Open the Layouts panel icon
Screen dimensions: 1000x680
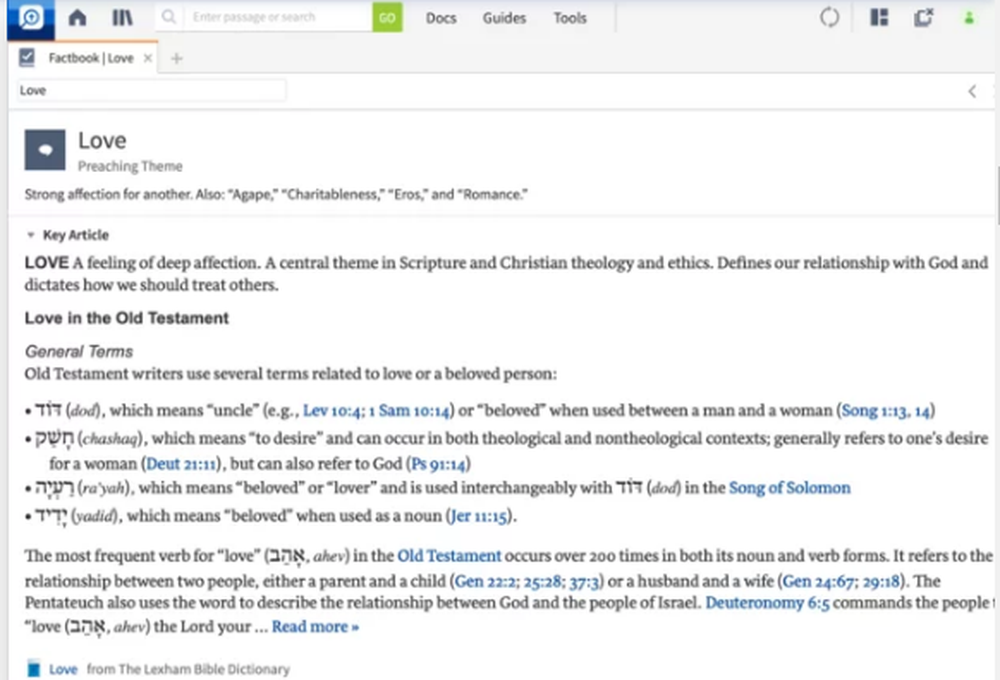[x=879, y=17]
